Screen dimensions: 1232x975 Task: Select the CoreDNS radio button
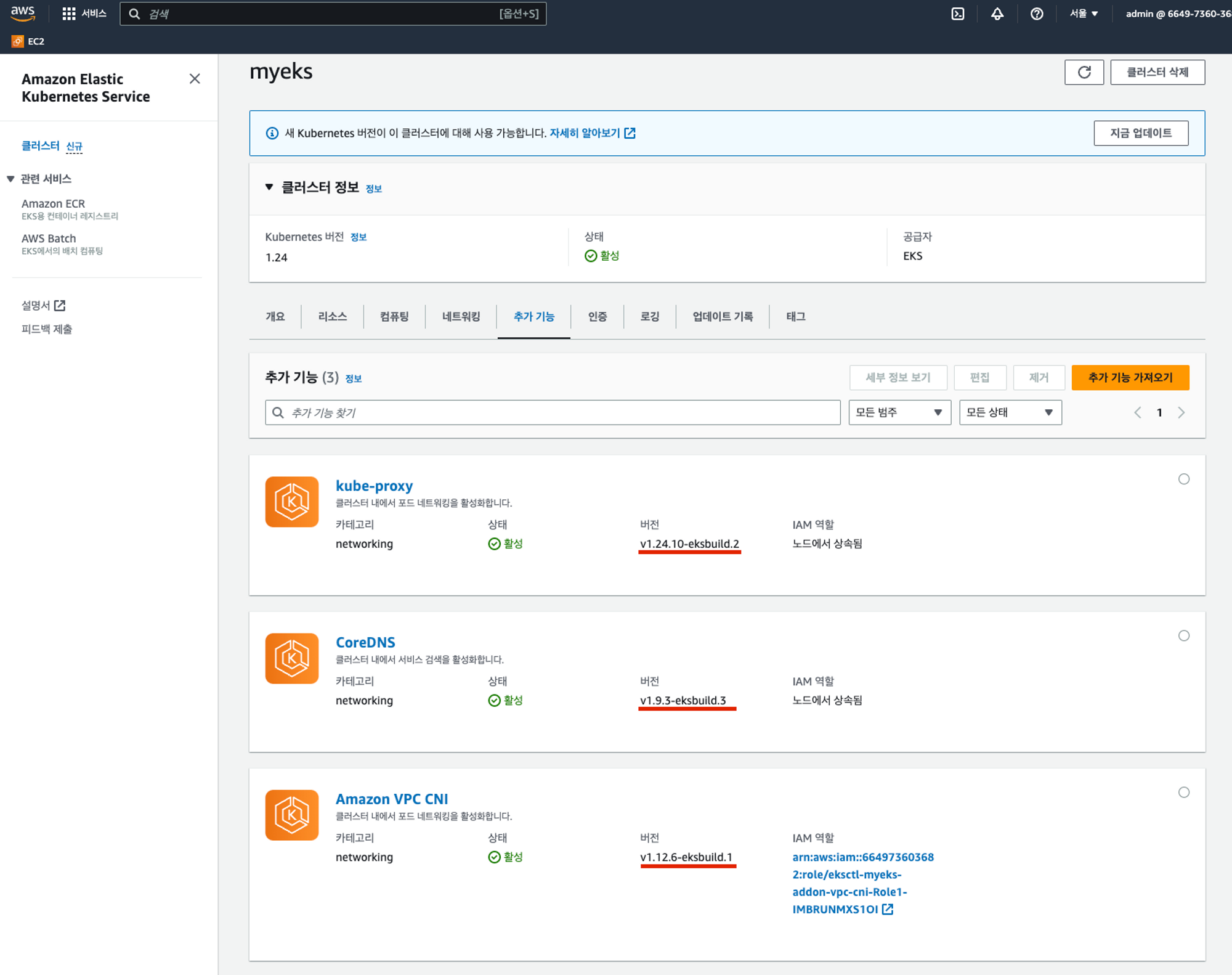click(1183, 635)
